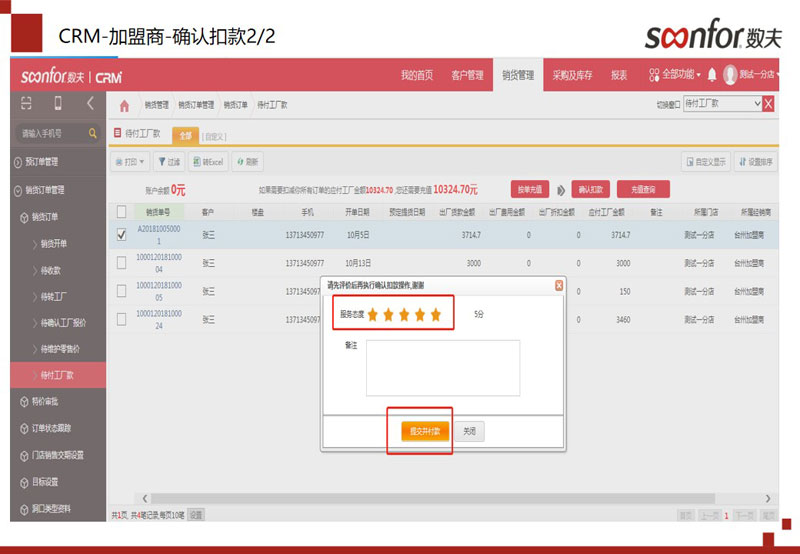
Task: Click the fifth star of service rating
Action: coord(435,314)
